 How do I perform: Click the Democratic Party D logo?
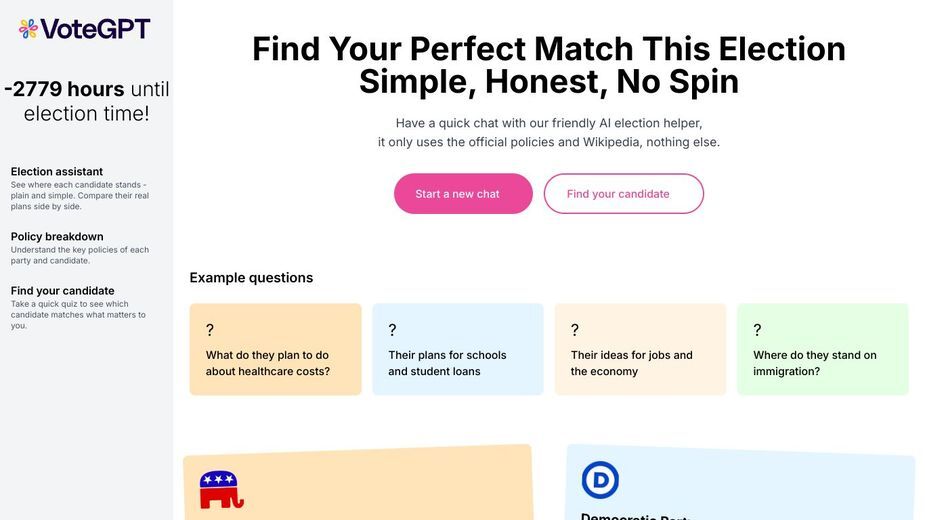[x=600, y=480]
